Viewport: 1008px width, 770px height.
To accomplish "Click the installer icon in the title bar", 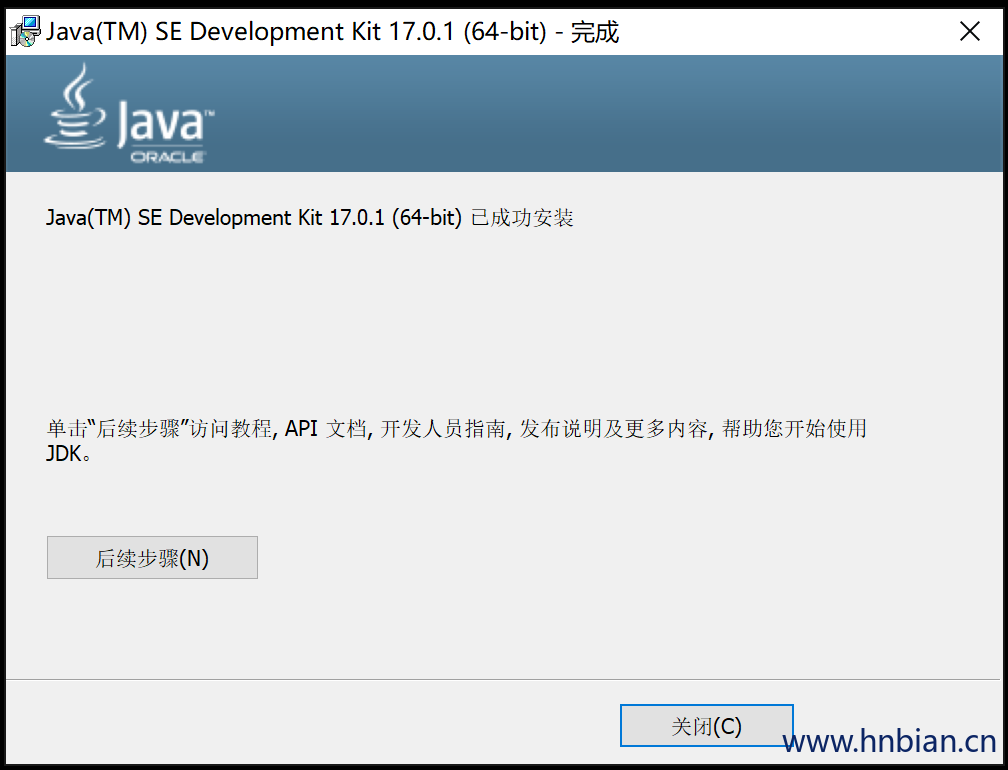I will coord(26,31).
